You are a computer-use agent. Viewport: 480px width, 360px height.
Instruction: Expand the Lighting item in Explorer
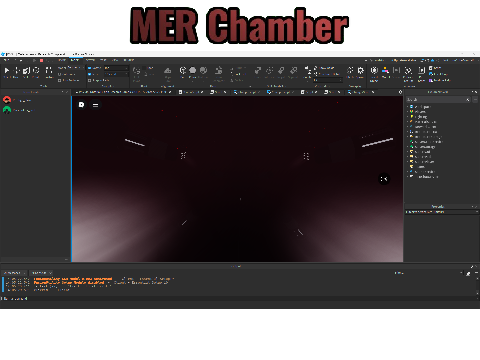pyautogui.click(x=408, y=117)
